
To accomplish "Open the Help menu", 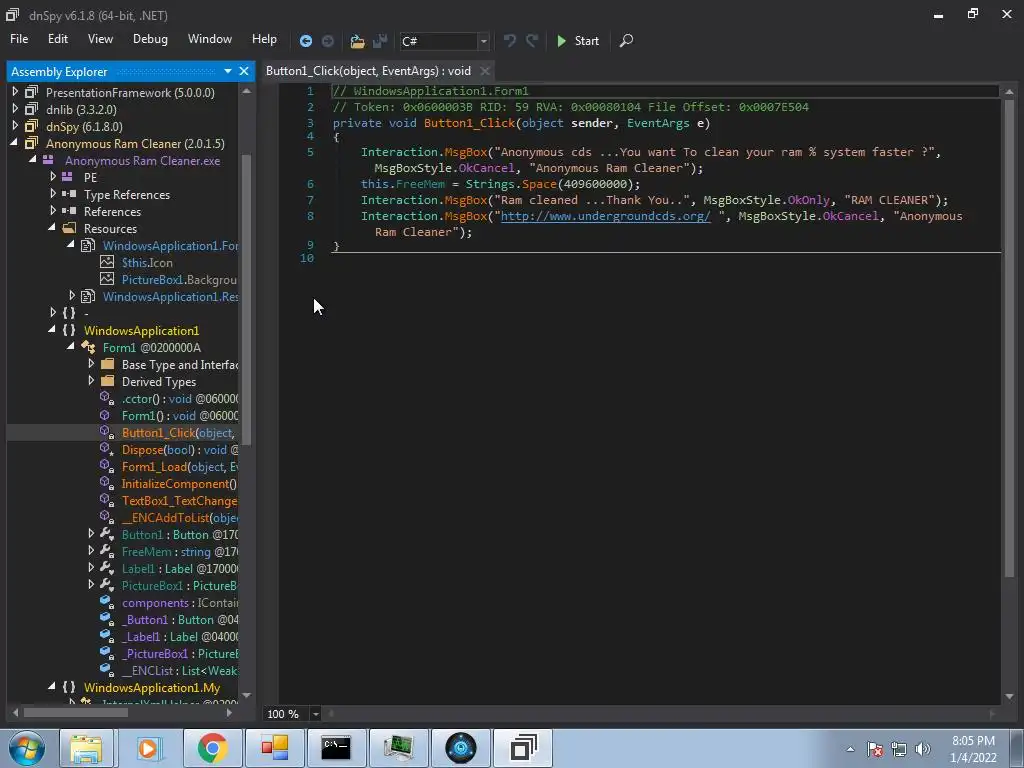I will point(264,39).
